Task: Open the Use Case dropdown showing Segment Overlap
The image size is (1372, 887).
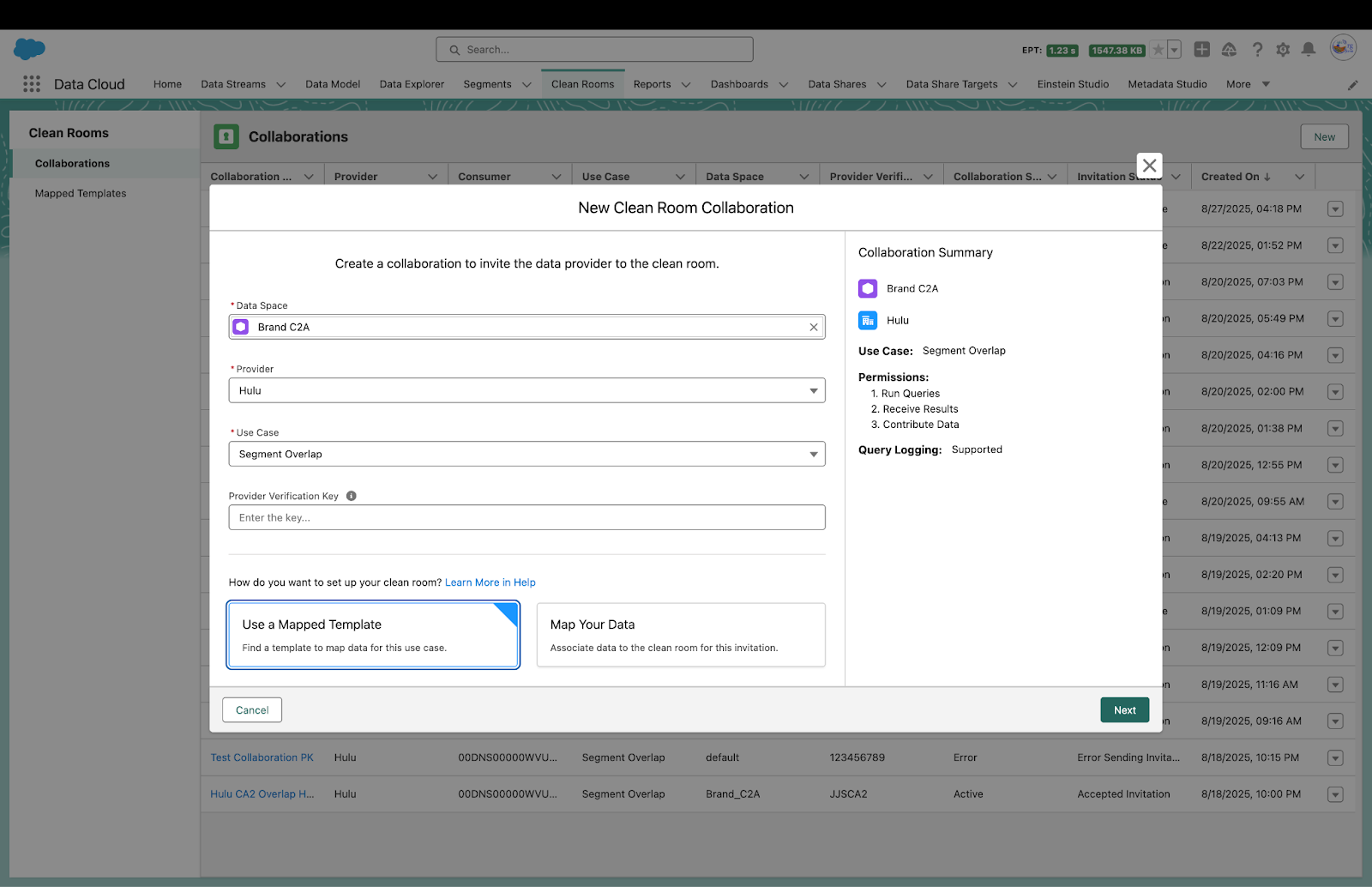Action: 527,454
